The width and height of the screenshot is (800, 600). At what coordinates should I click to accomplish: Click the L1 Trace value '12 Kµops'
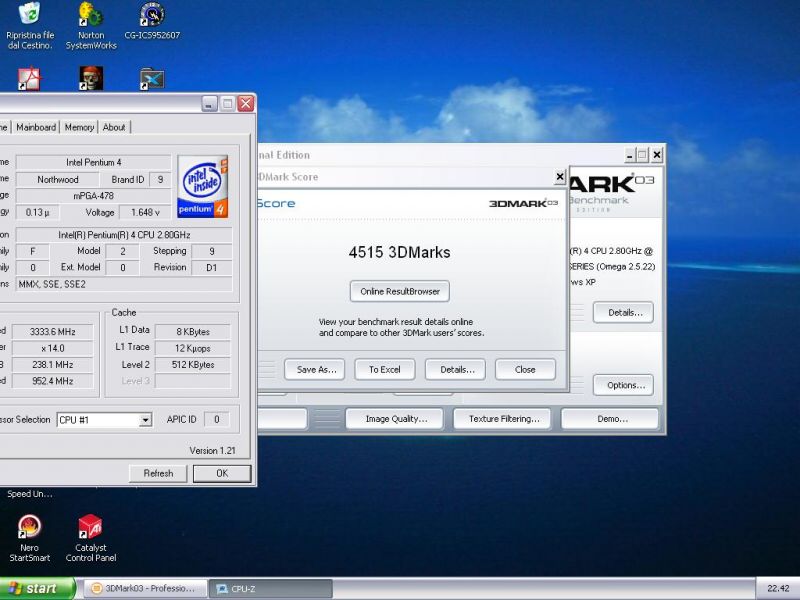(193, 348)
